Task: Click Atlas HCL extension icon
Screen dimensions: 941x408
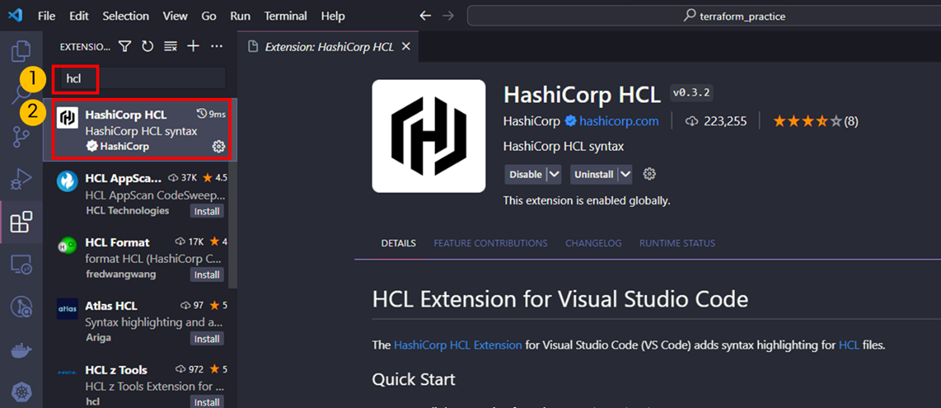Action: click(x=67, y=309)
